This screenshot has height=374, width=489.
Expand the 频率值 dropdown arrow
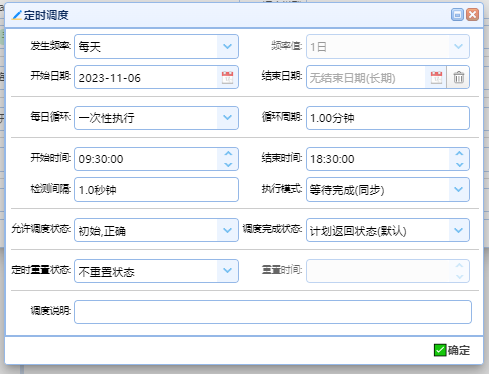(459, 46)
